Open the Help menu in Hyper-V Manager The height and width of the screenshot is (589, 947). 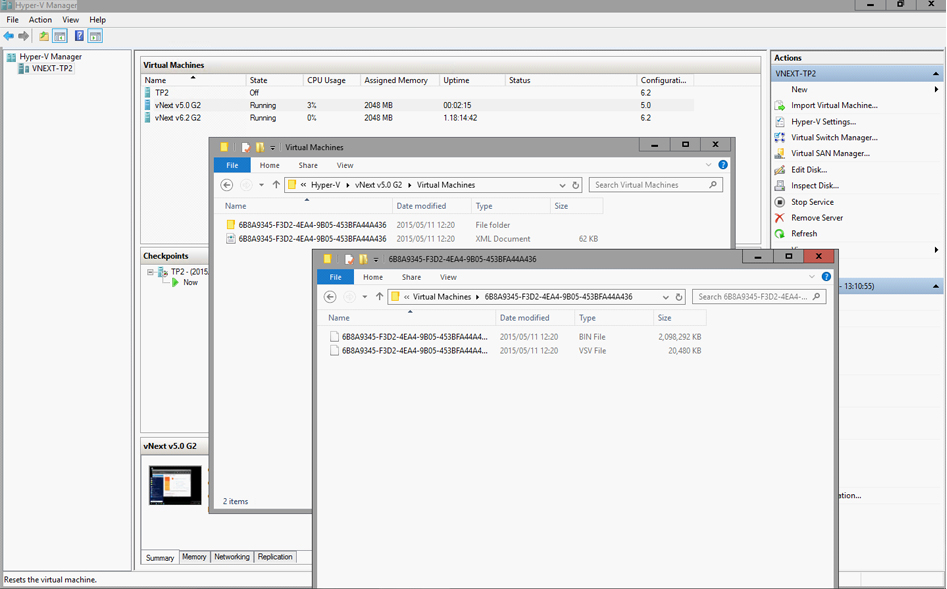[x=97, y=20]
